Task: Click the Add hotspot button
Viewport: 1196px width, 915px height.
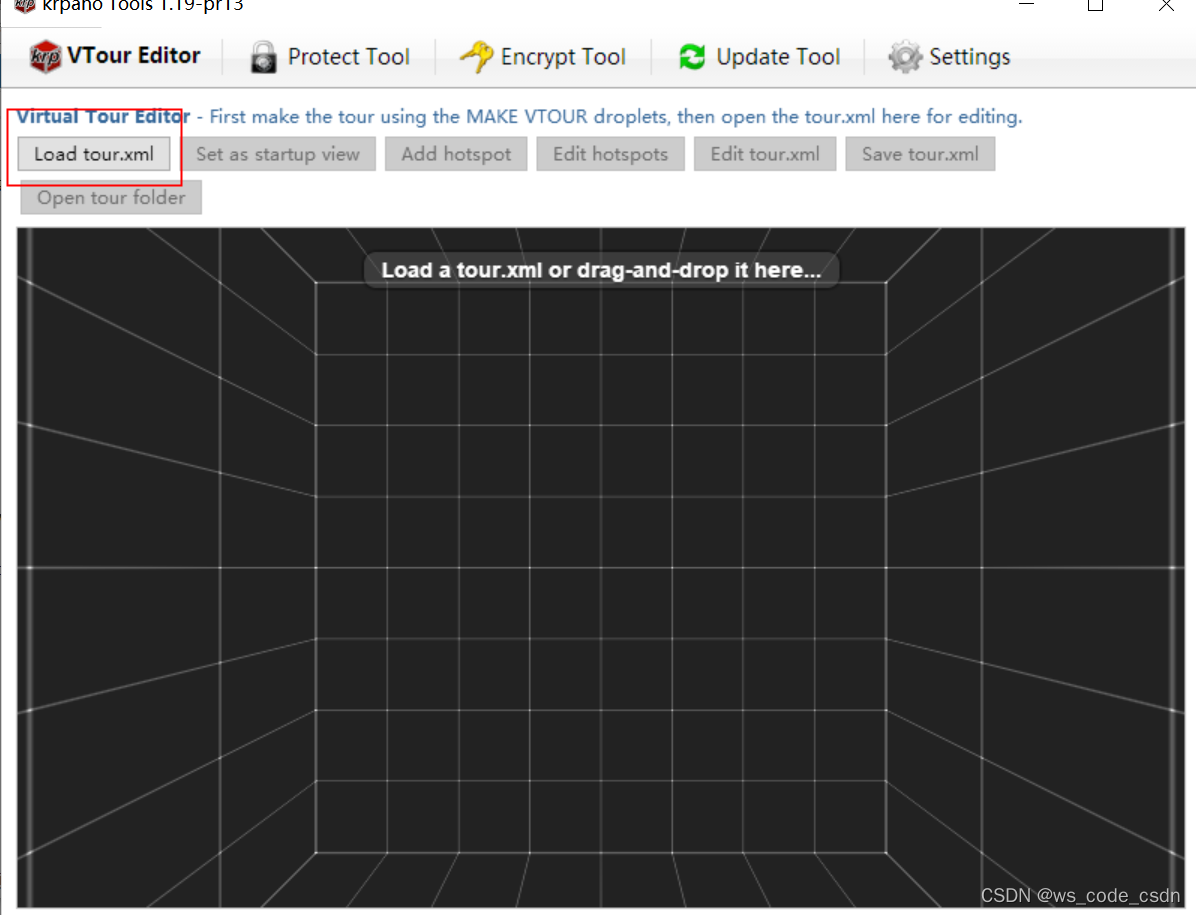Action: click(456, 154)
